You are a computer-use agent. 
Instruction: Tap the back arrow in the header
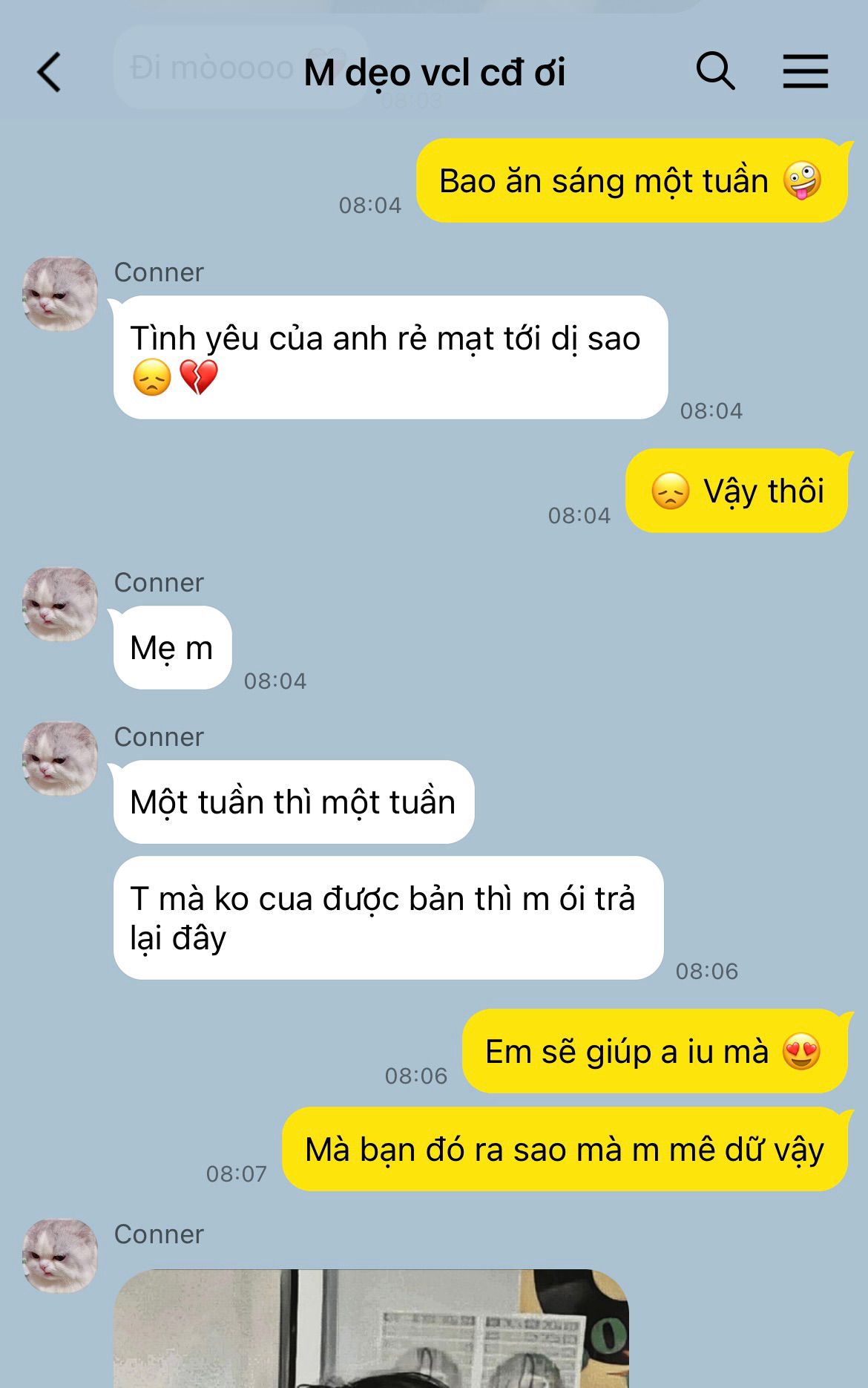pyautogui.click(x=49, y=72)
